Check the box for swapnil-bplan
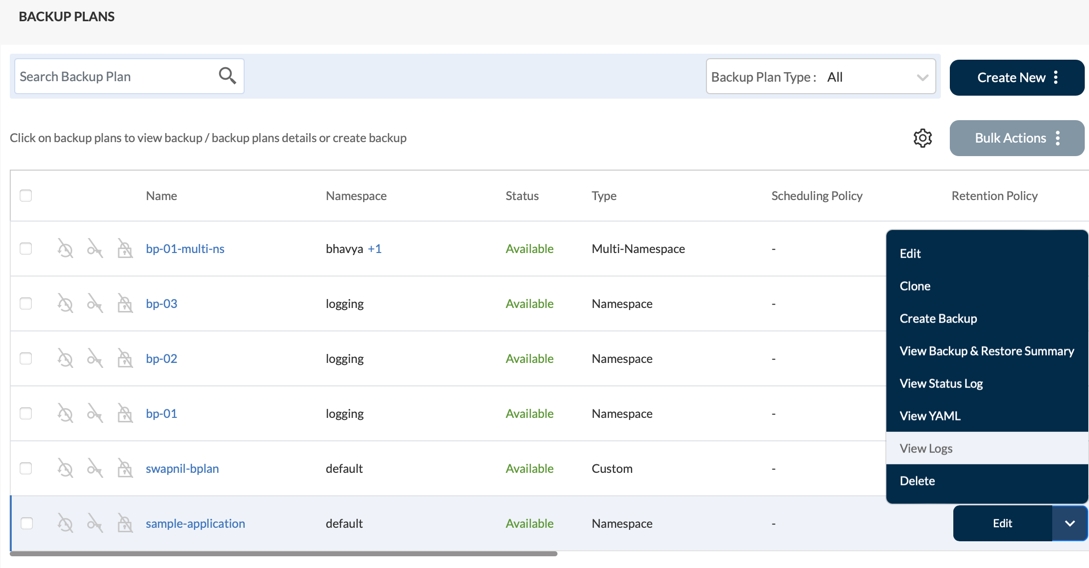Screen dimensions: 1089x568 (26, 469)
